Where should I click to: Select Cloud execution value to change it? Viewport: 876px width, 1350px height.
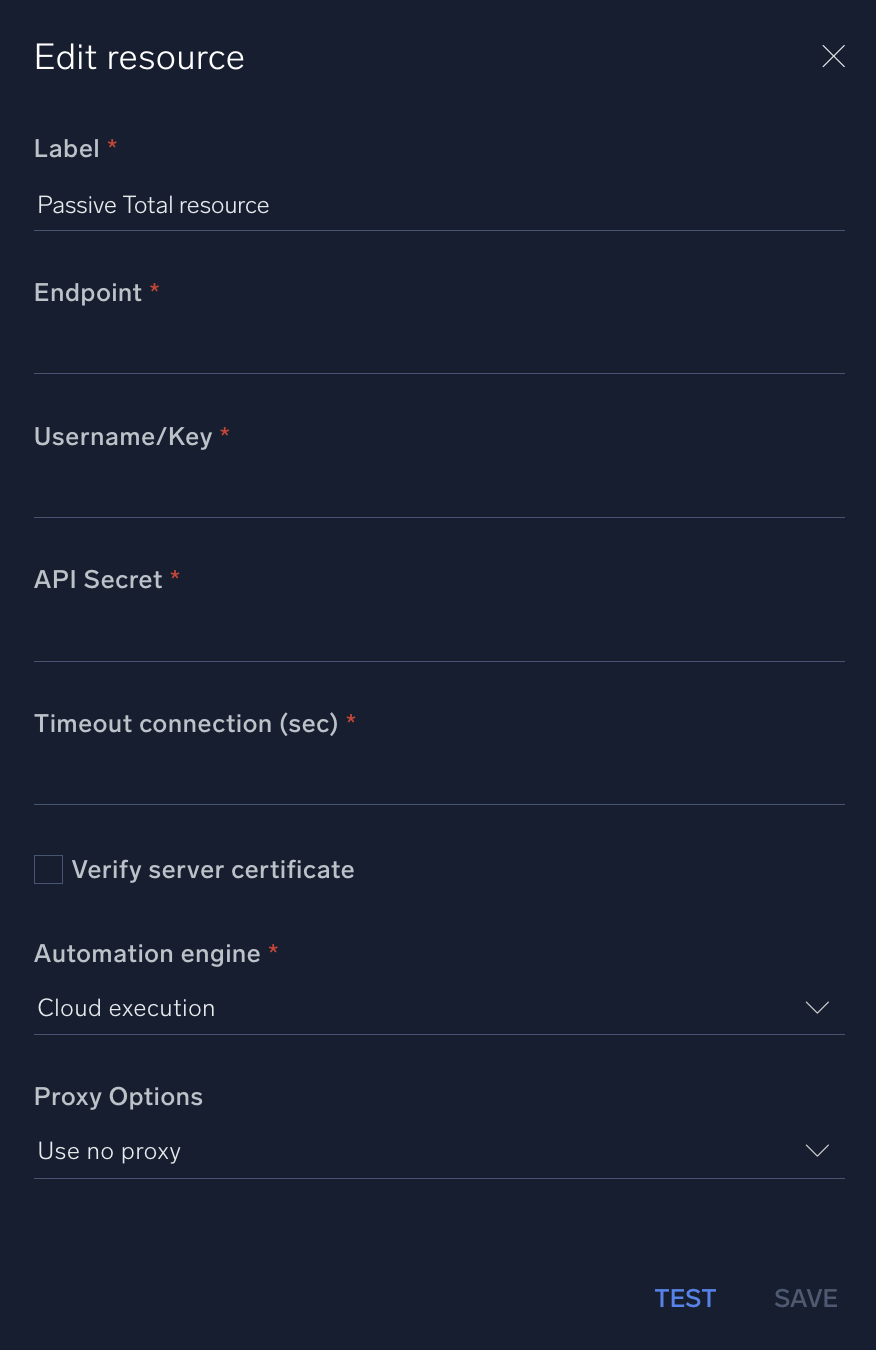pos(126,1008)
